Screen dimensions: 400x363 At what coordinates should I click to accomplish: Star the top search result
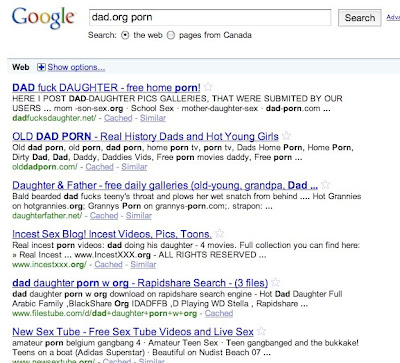pos(208,87)
